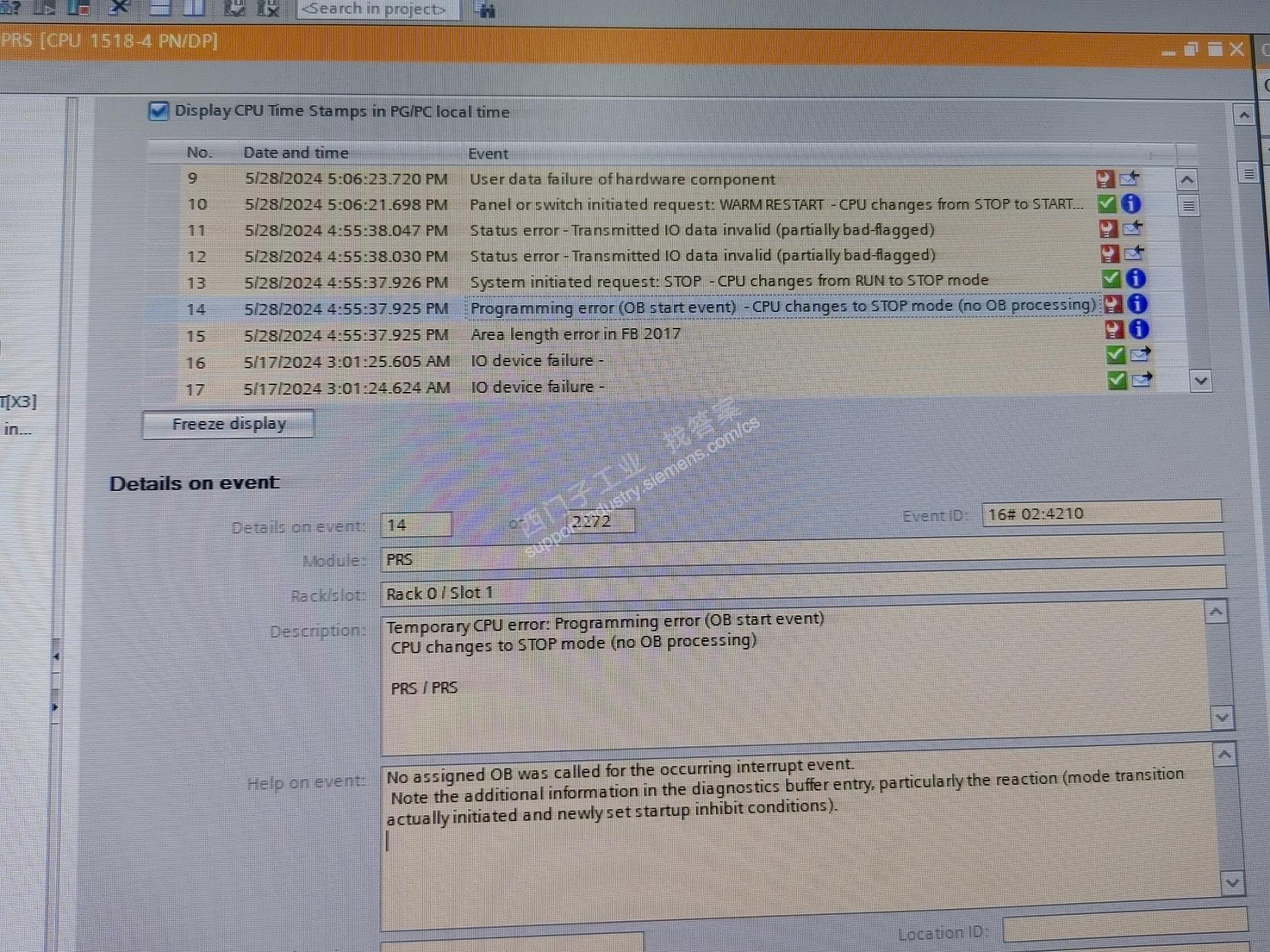1270x952 pixels.
Task: Click the green checkmark icon in event row 17
Action: 1116,380
